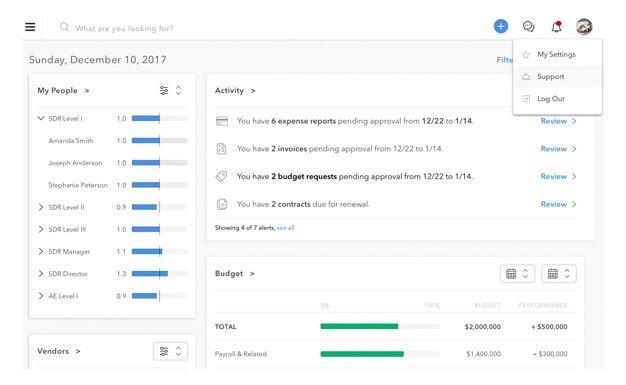Click the Support menu icon
The height and width of the screenshot is (385, 626).
(526, 77)
